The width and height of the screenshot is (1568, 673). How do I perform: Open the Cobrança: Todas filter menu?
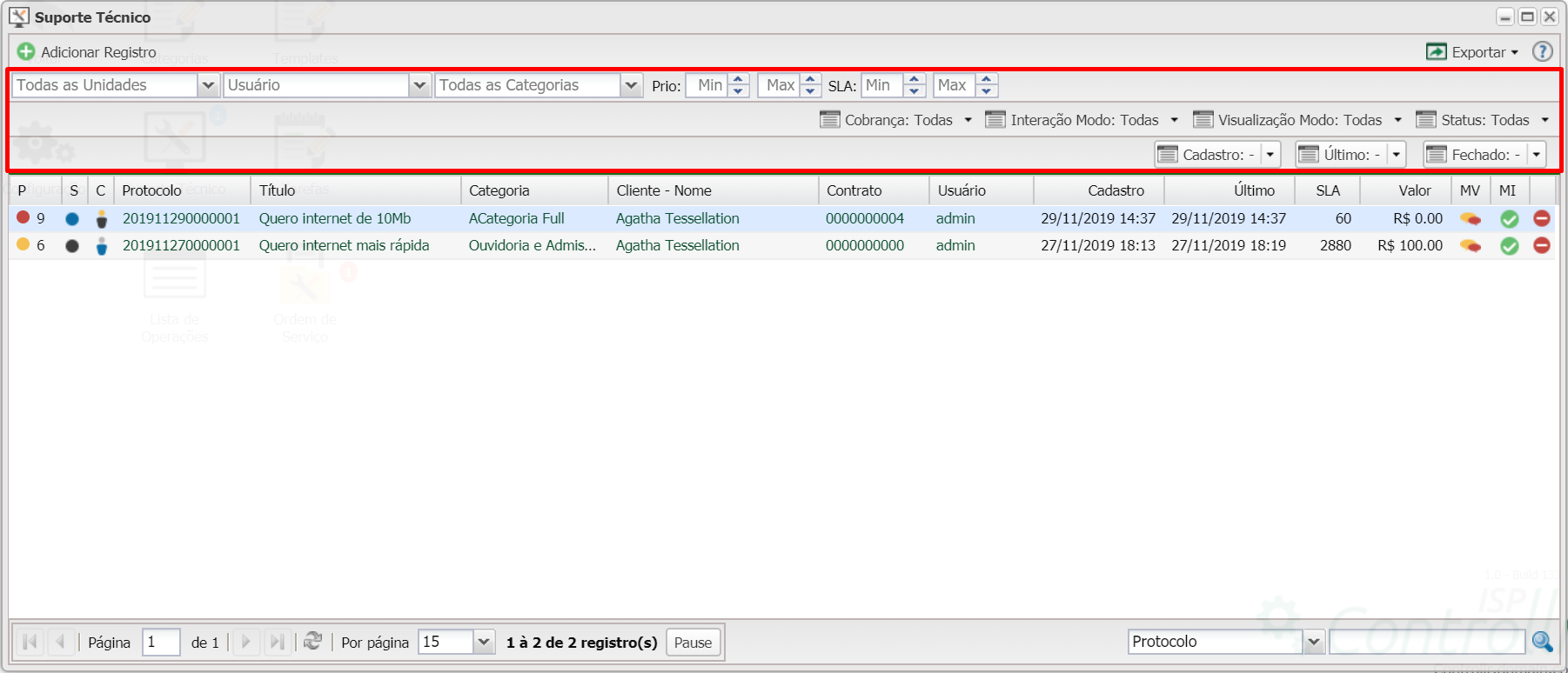coord(896,120)
